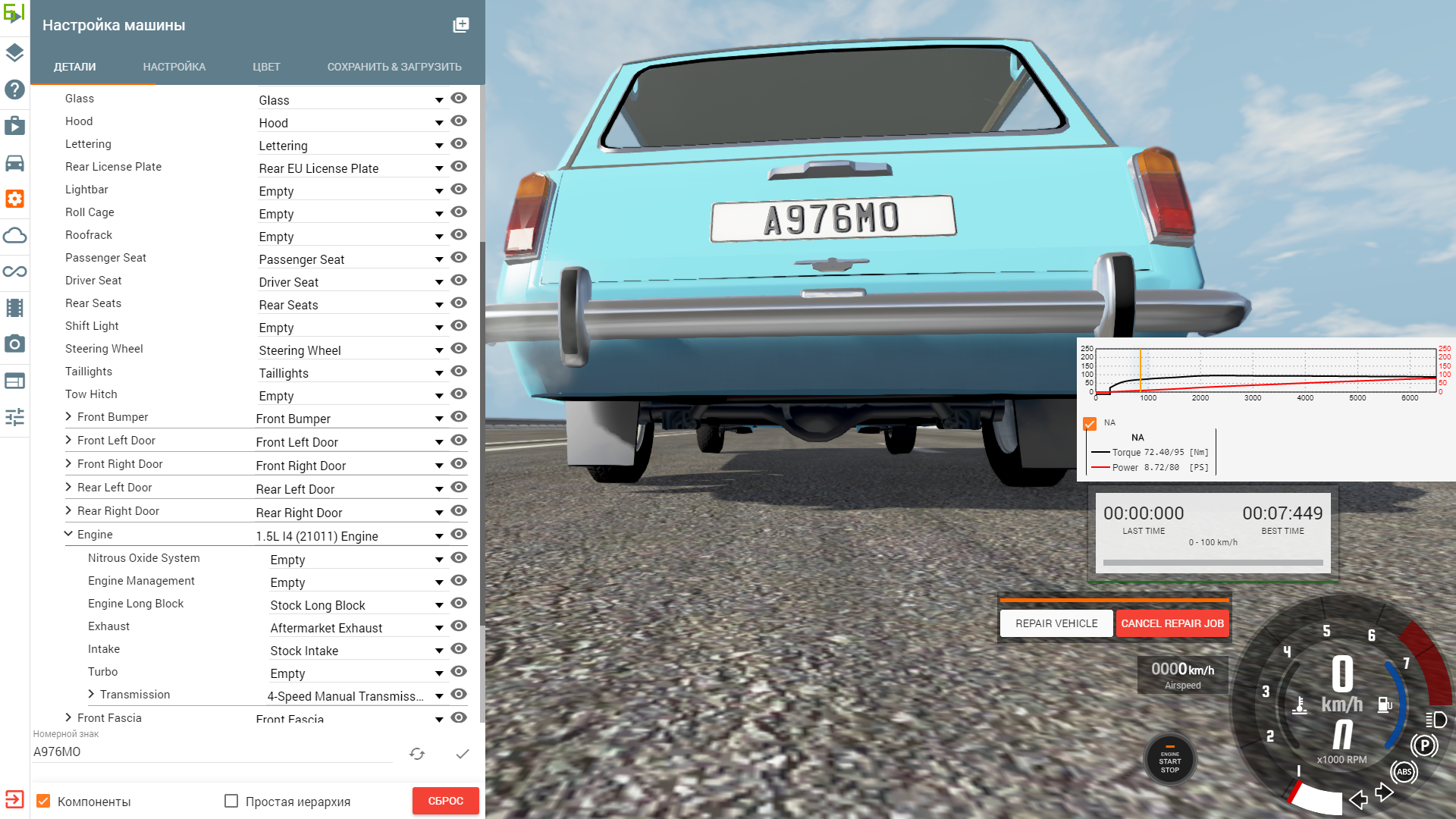This screenshot has width=1456, height=819.
Task: Apply license plate with checkmark icon
Action: click(462, 753)
